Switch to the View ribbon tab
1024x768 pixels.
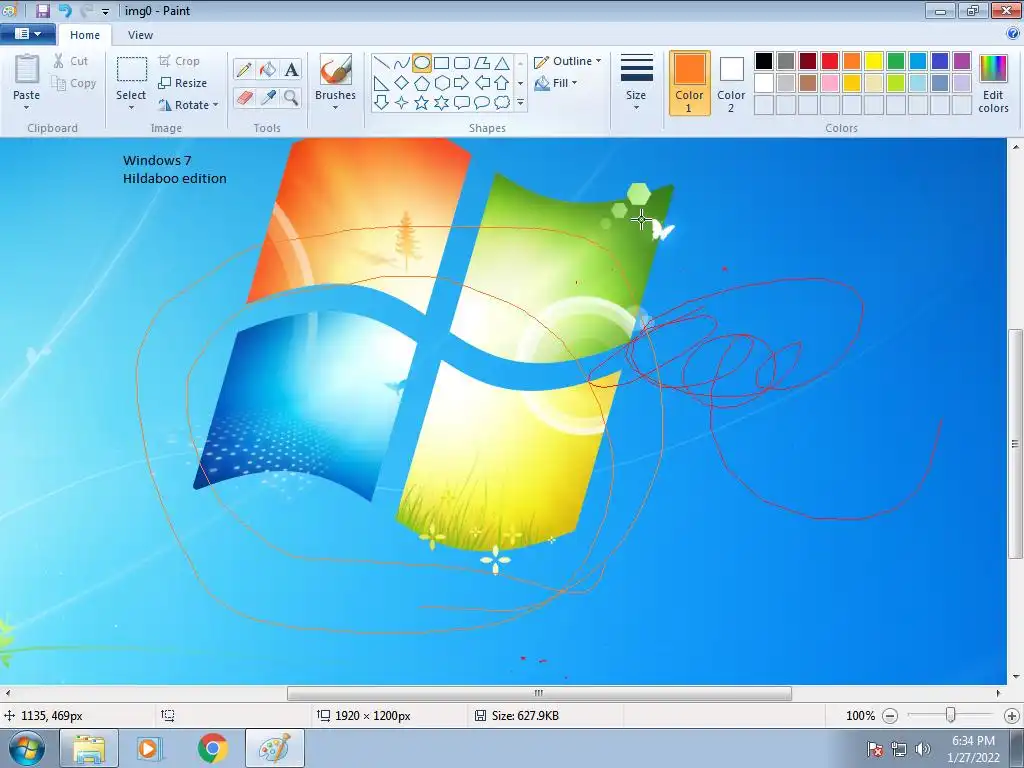tap(140, 35)
